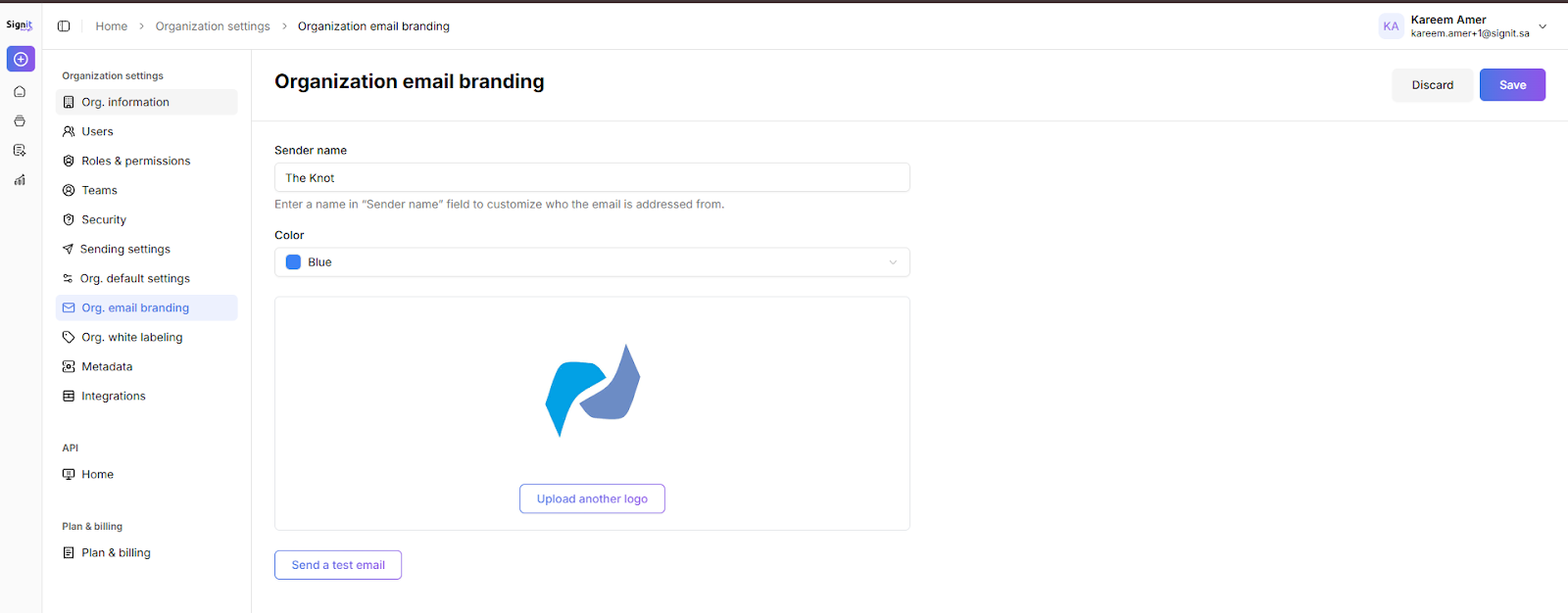Open the home icon in left rail
Screen dimensions: 1568x613
click(x=20, y=92)
